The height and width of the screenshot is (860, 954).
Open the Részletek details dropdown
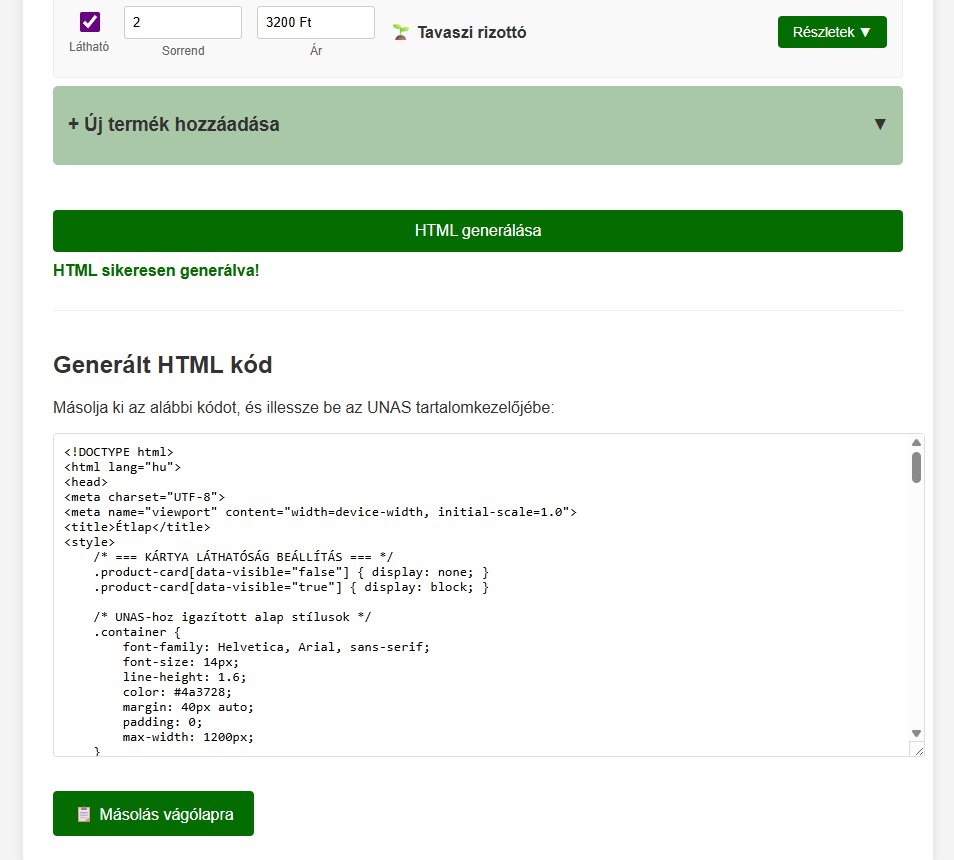831,32
